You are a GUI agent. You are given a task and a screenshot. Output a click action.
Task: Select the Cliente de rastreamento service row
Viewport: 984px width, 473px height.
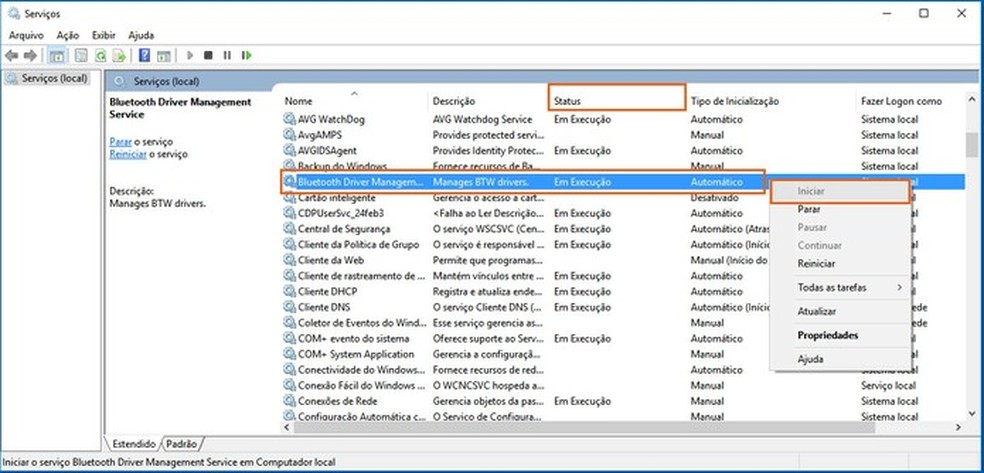click(x=622, y=275)
